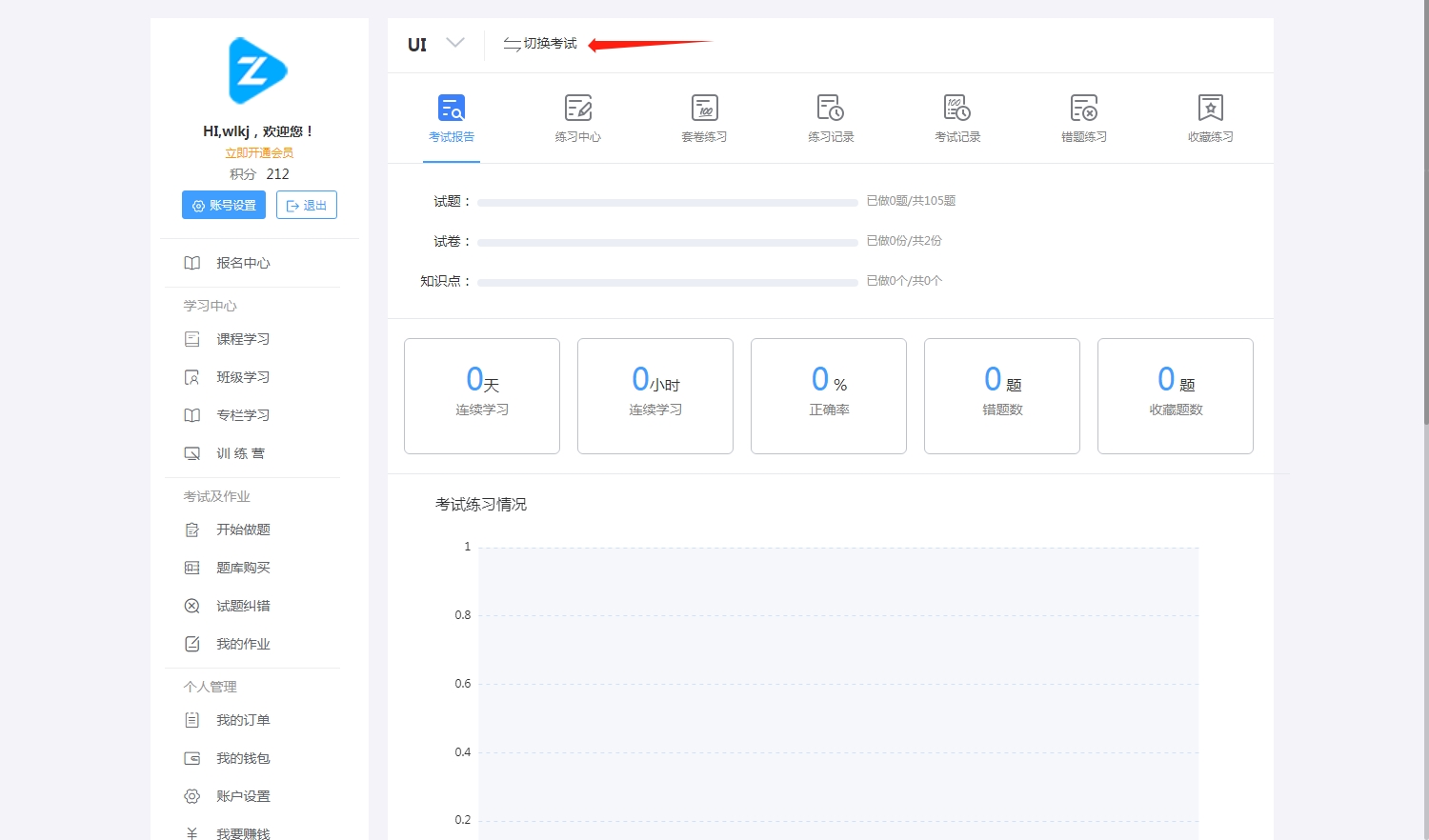Click the 报名中心 book icon
1429x840 pixels.
192,263
